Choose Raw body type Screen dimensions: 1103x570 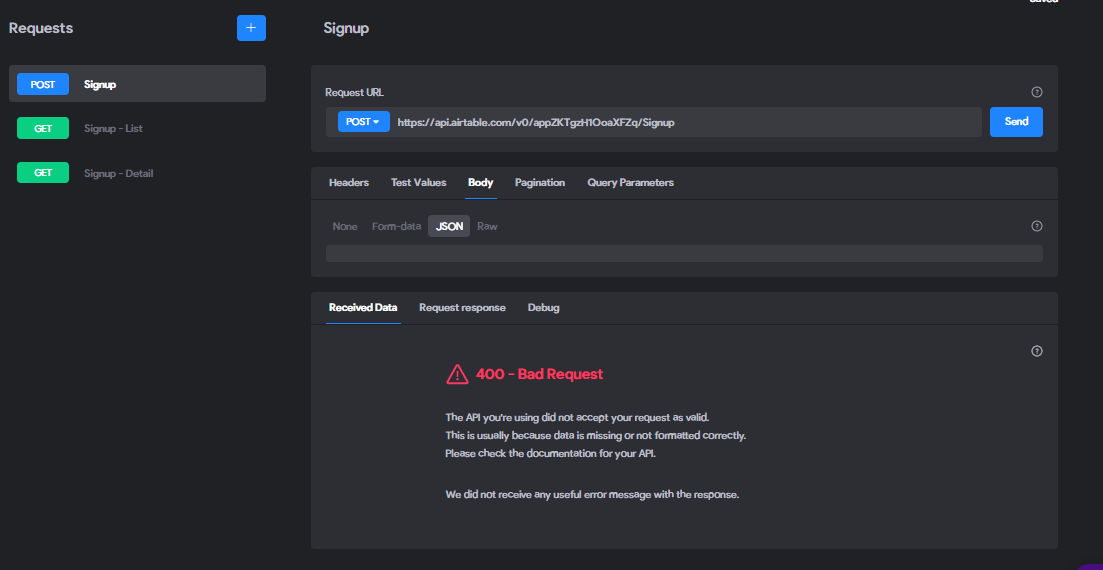tap(487, 227)
